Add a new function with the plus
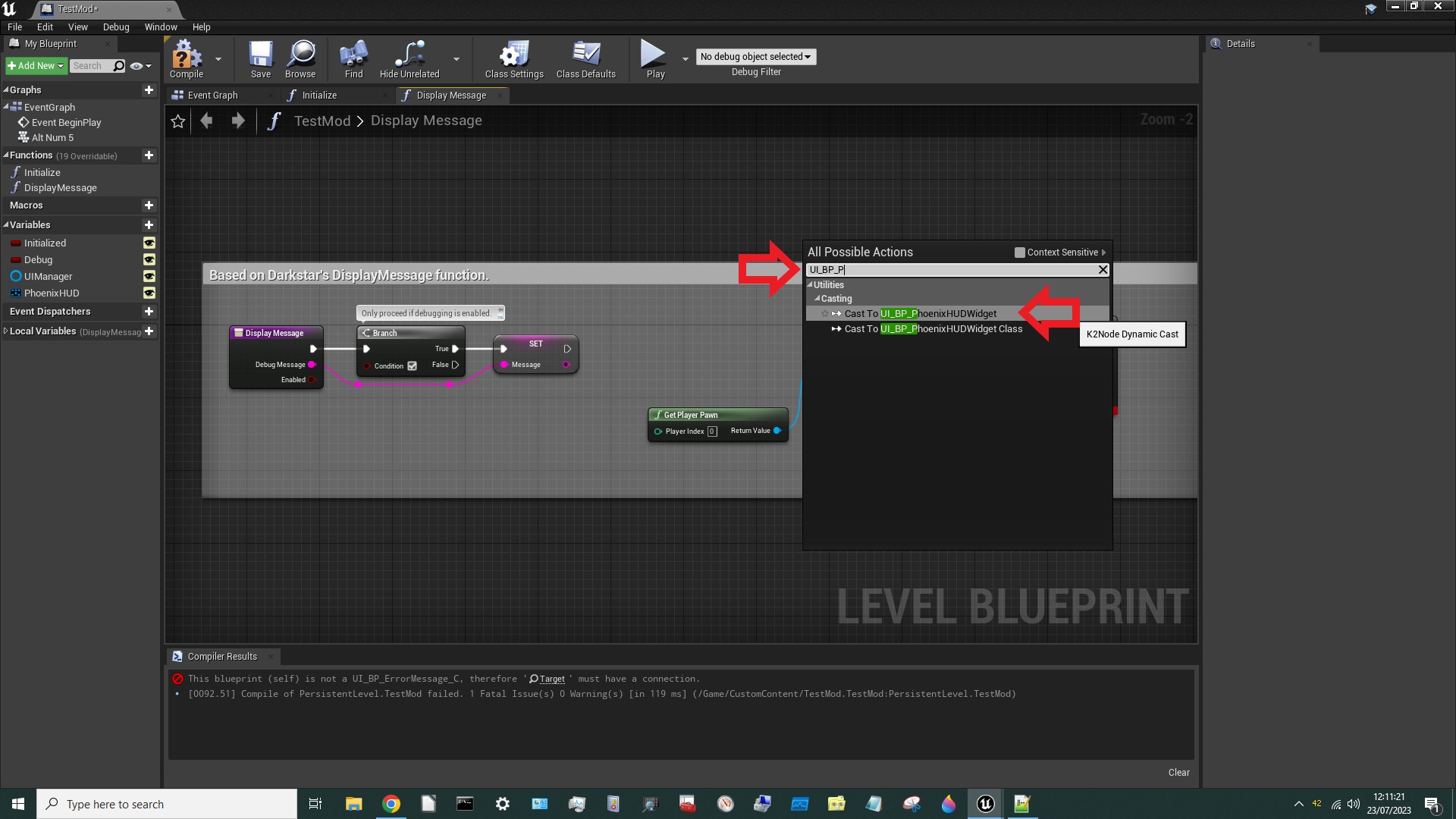 (149, 155)
